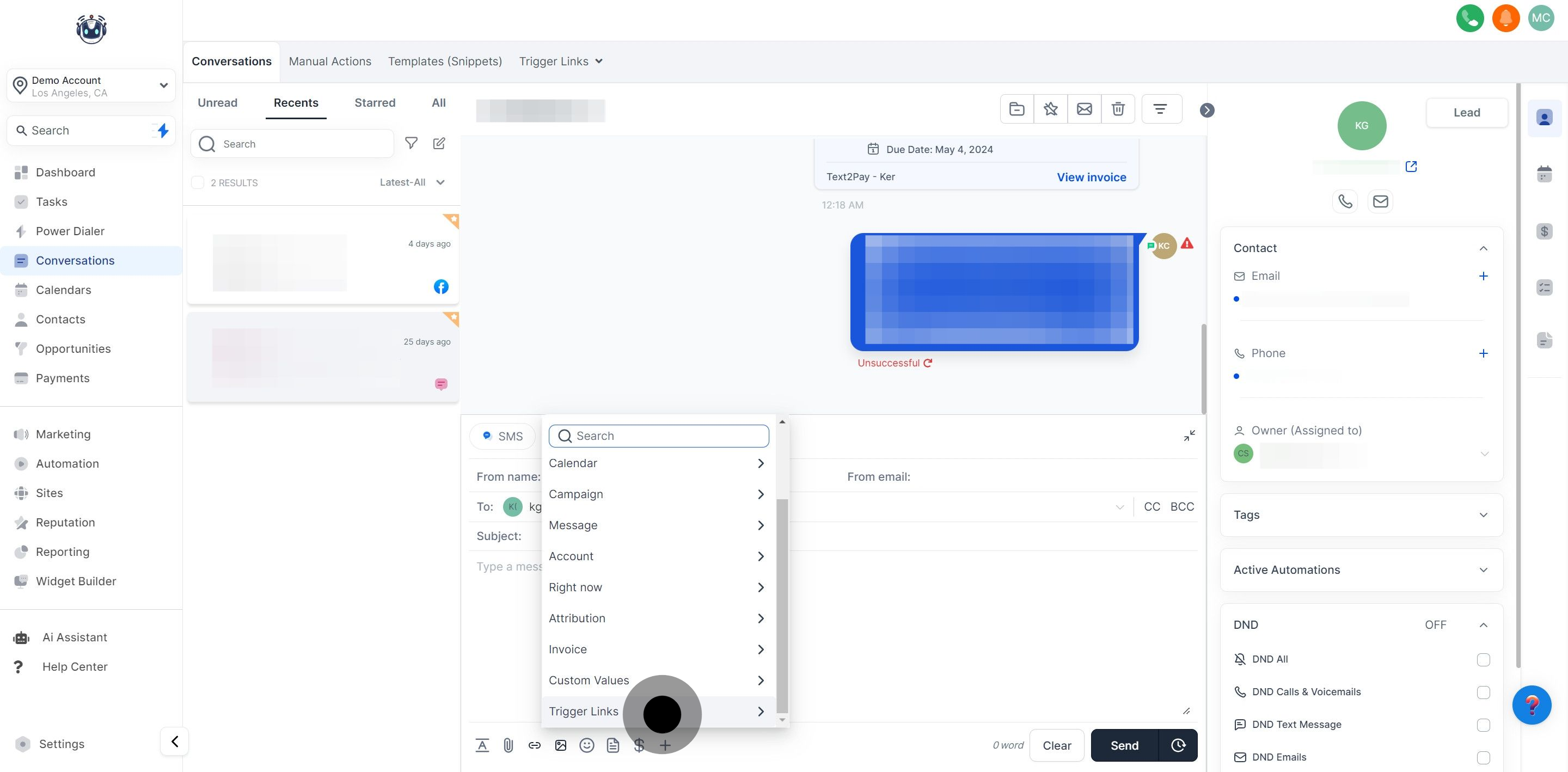Click the trash delete conversation icon

pyautogui.click(x=1118, y=109)
